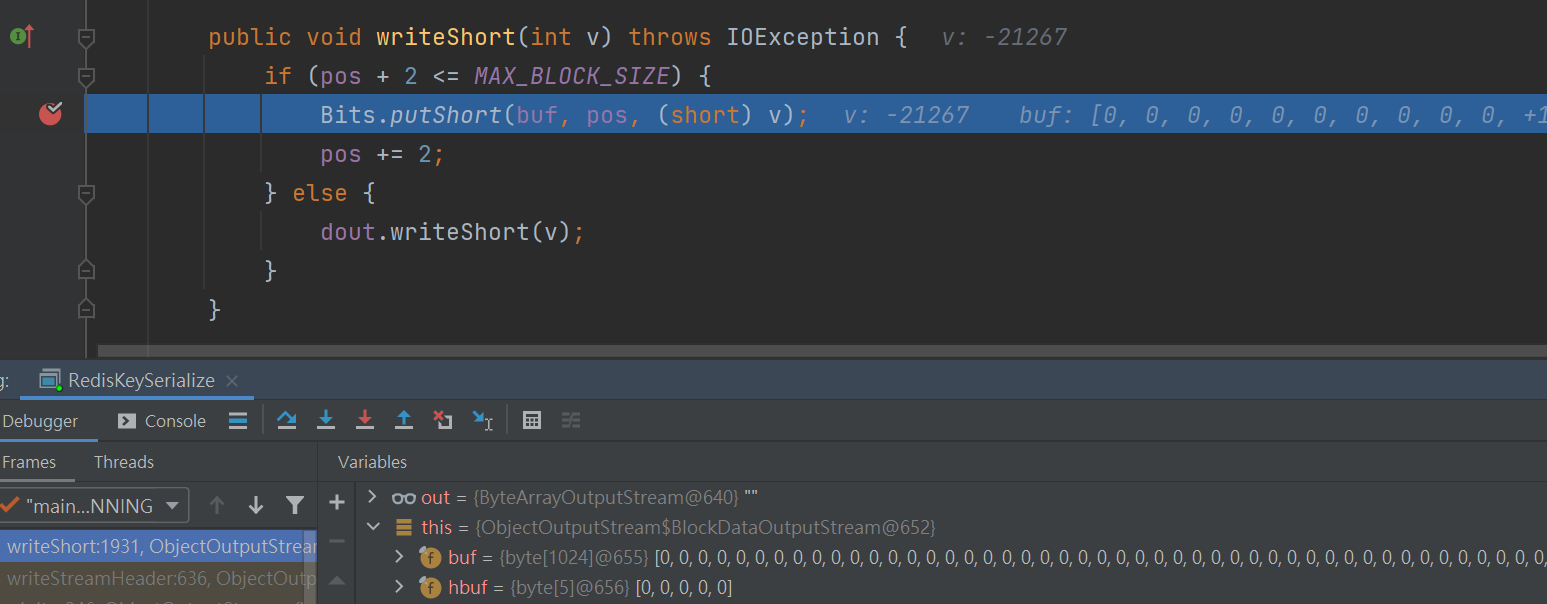The image size is (1547, 604).
Task: Click the red Force Step Into button
Action: pos(365,421)
